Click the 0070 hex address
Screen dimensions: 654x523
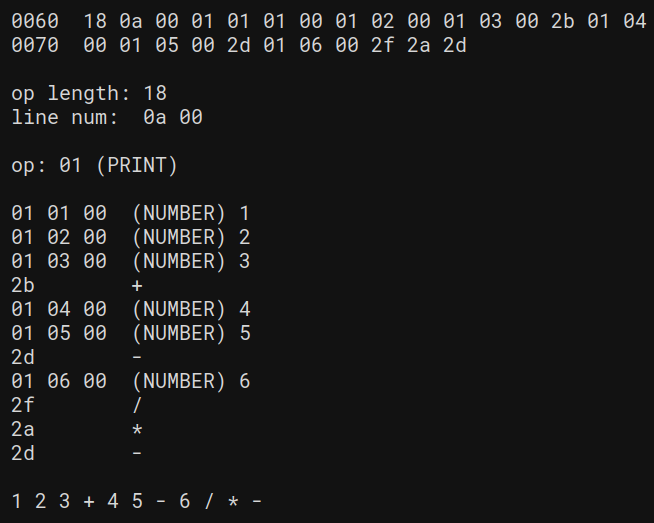click(x=35, y=45)
